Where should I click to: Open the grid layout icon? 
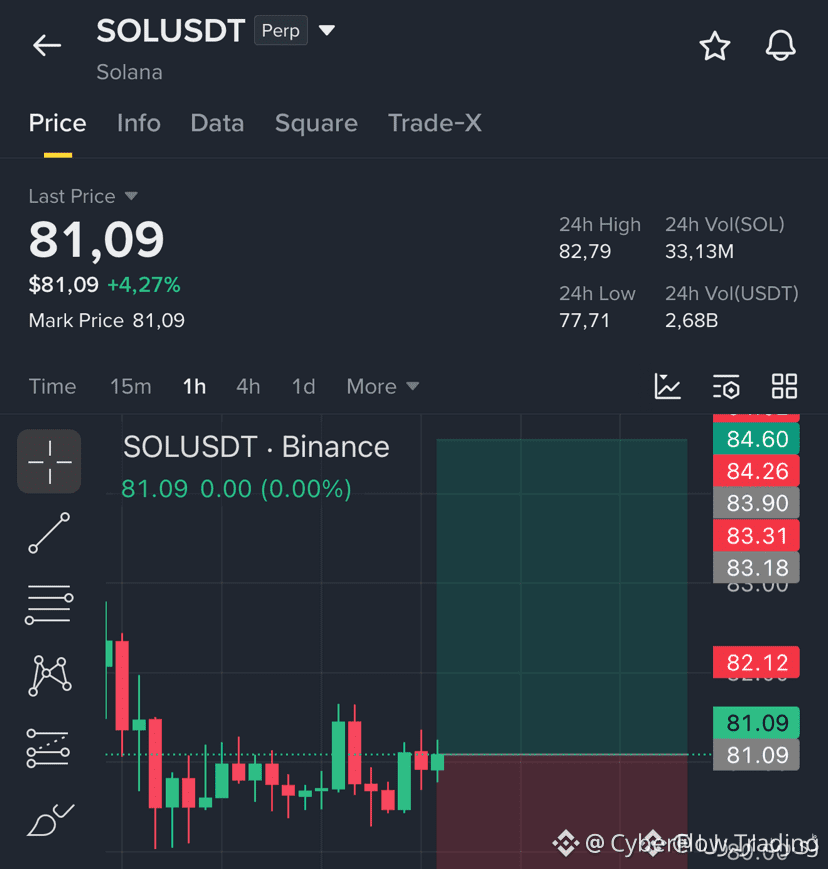click(x=784, y=386)
